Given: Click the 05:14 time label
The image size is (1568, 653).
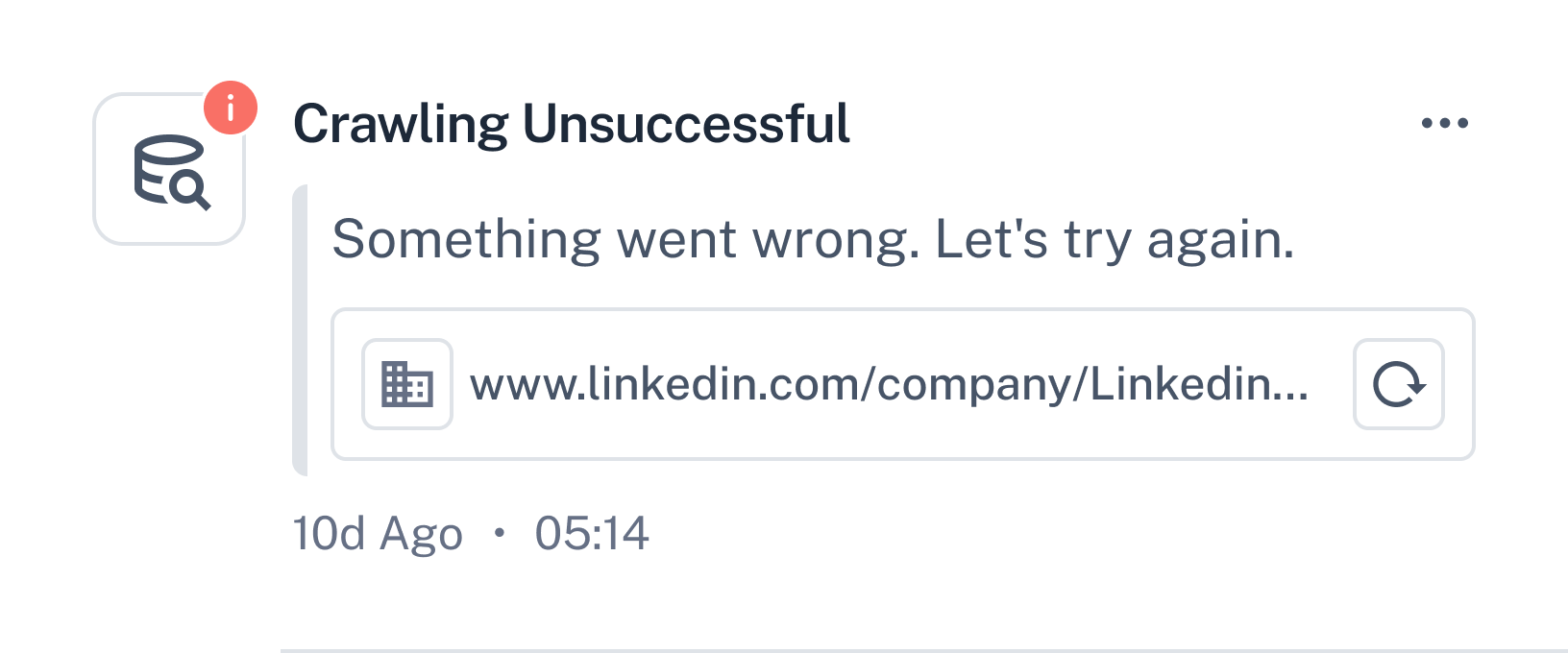Looking at the screenshot, I should pyautogui.click(x=592, y=533).
